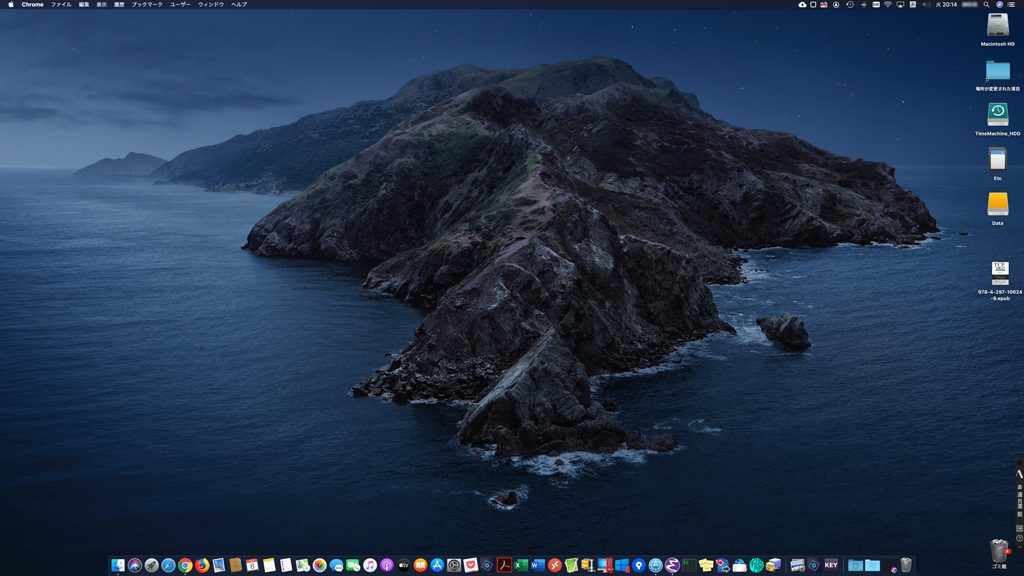
Task: Click the Google Chrome Dock icon
Action: tap(185, 565)
